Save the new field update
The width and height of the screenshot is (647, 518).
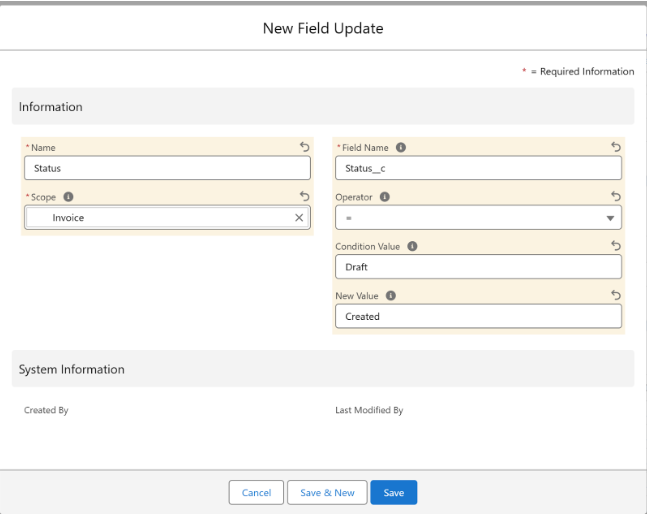coord(393,493)
